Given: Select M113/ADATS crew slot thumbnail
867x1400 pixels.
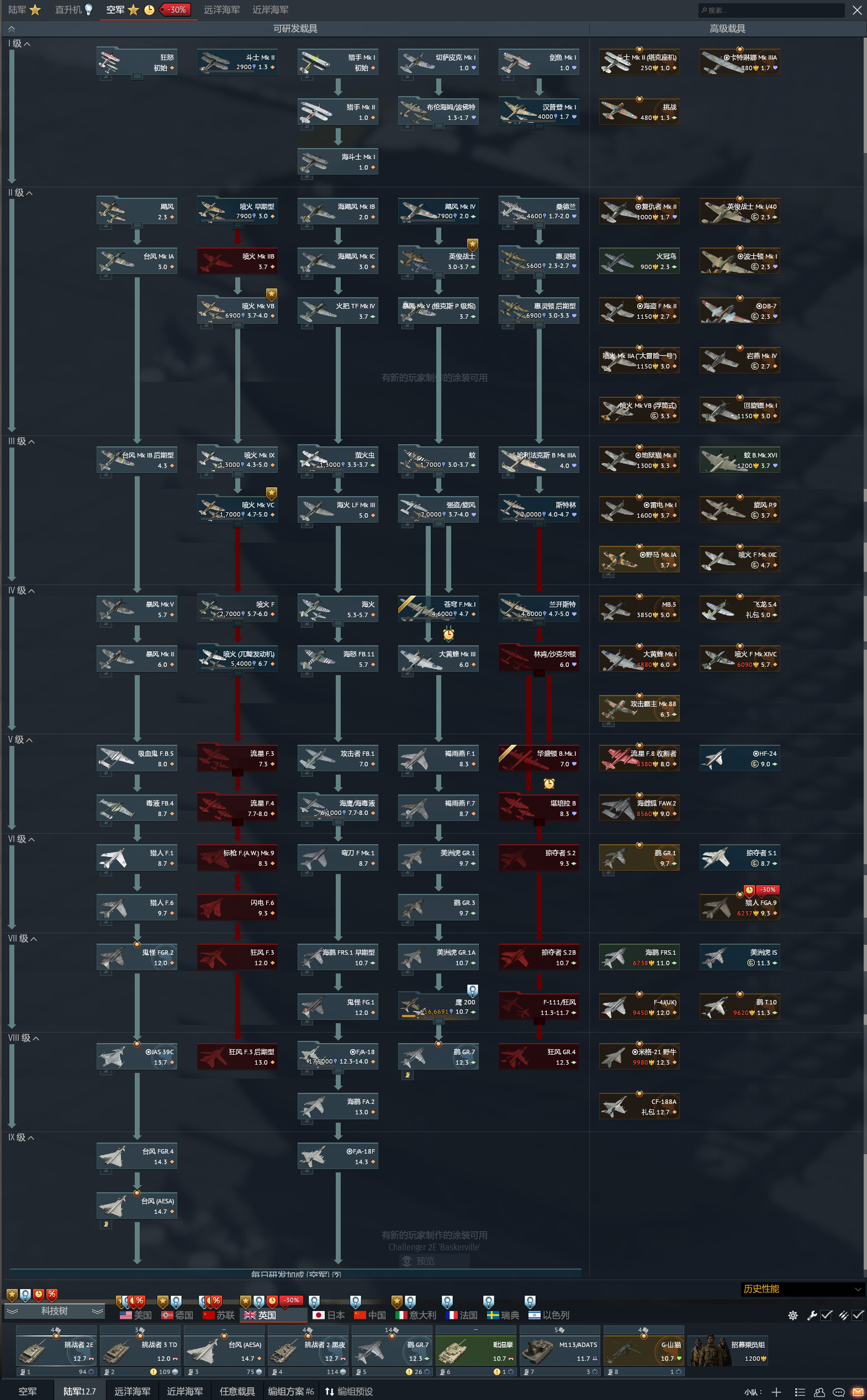Looking at the screenshot, I should [x=559, y=1350].
